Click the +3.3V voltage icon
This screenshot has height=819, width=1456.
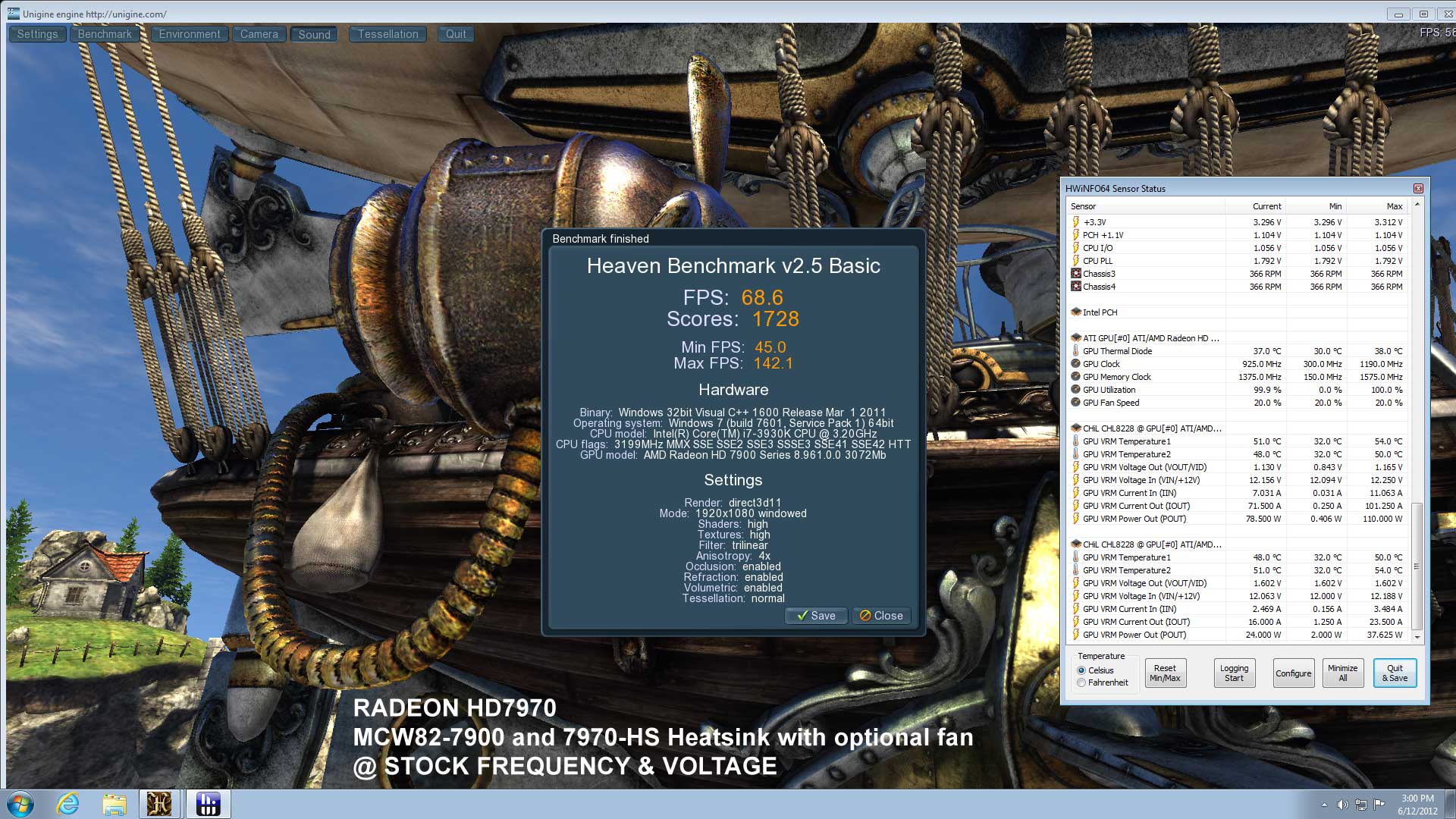click(x=1075, y=222)
